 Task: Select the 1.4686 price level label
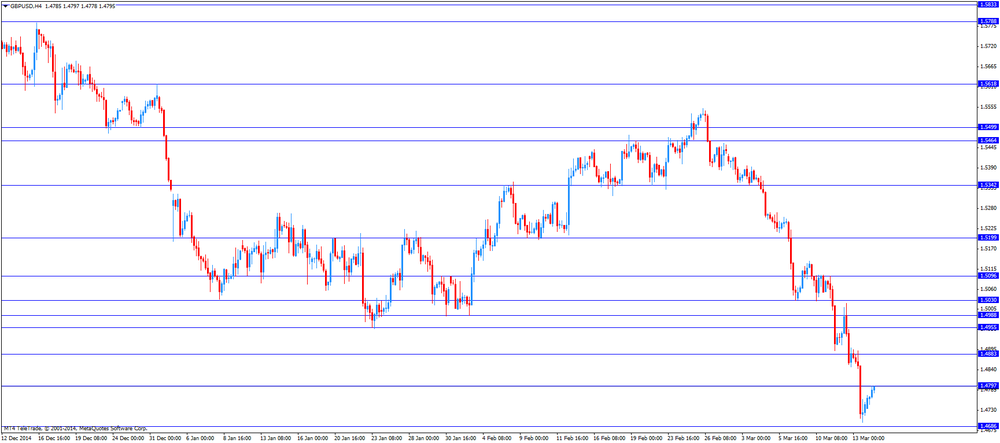click(988, 426)
